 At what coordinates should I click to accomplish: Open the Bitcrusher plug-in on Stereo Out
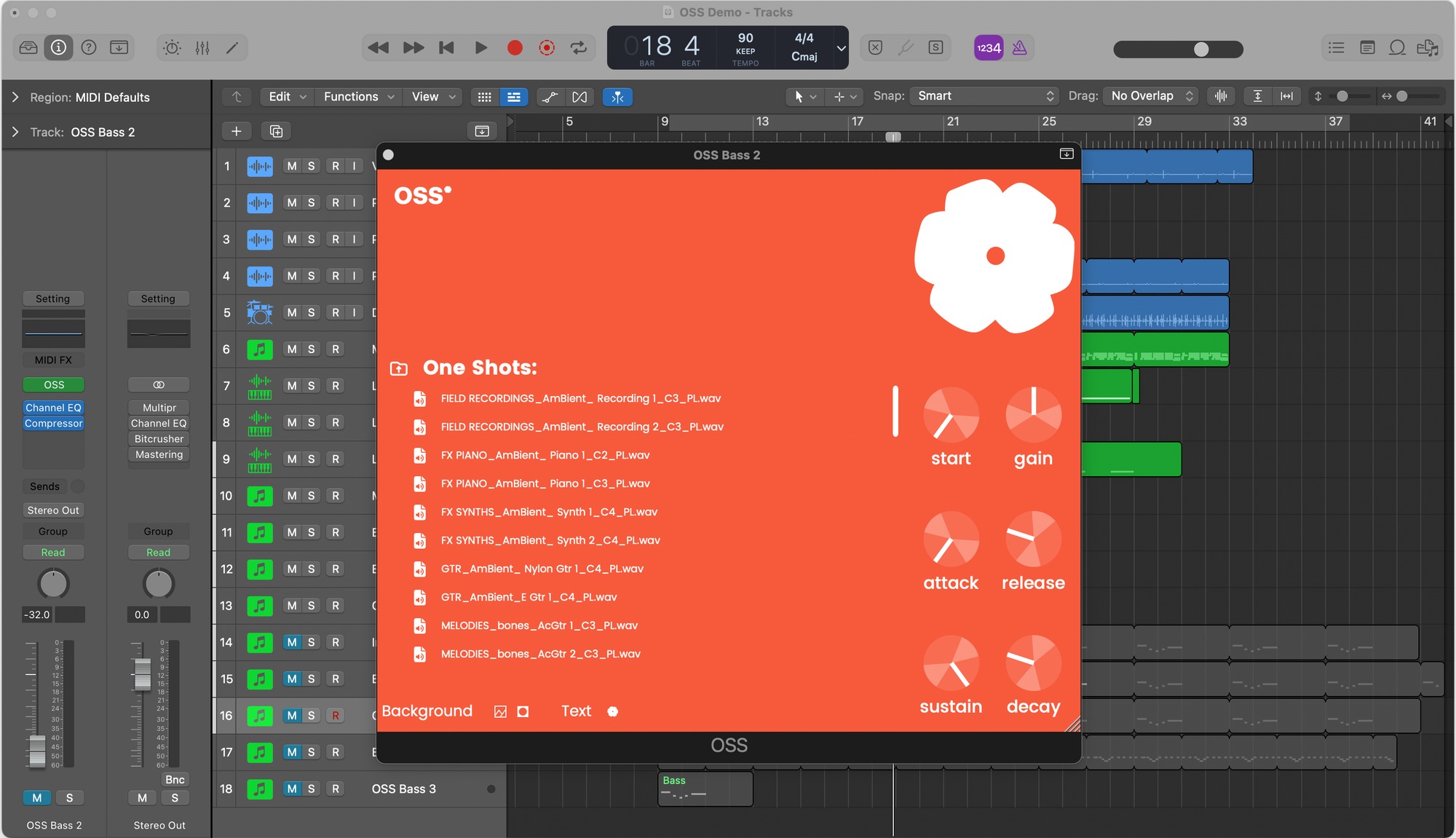(159, 439)
